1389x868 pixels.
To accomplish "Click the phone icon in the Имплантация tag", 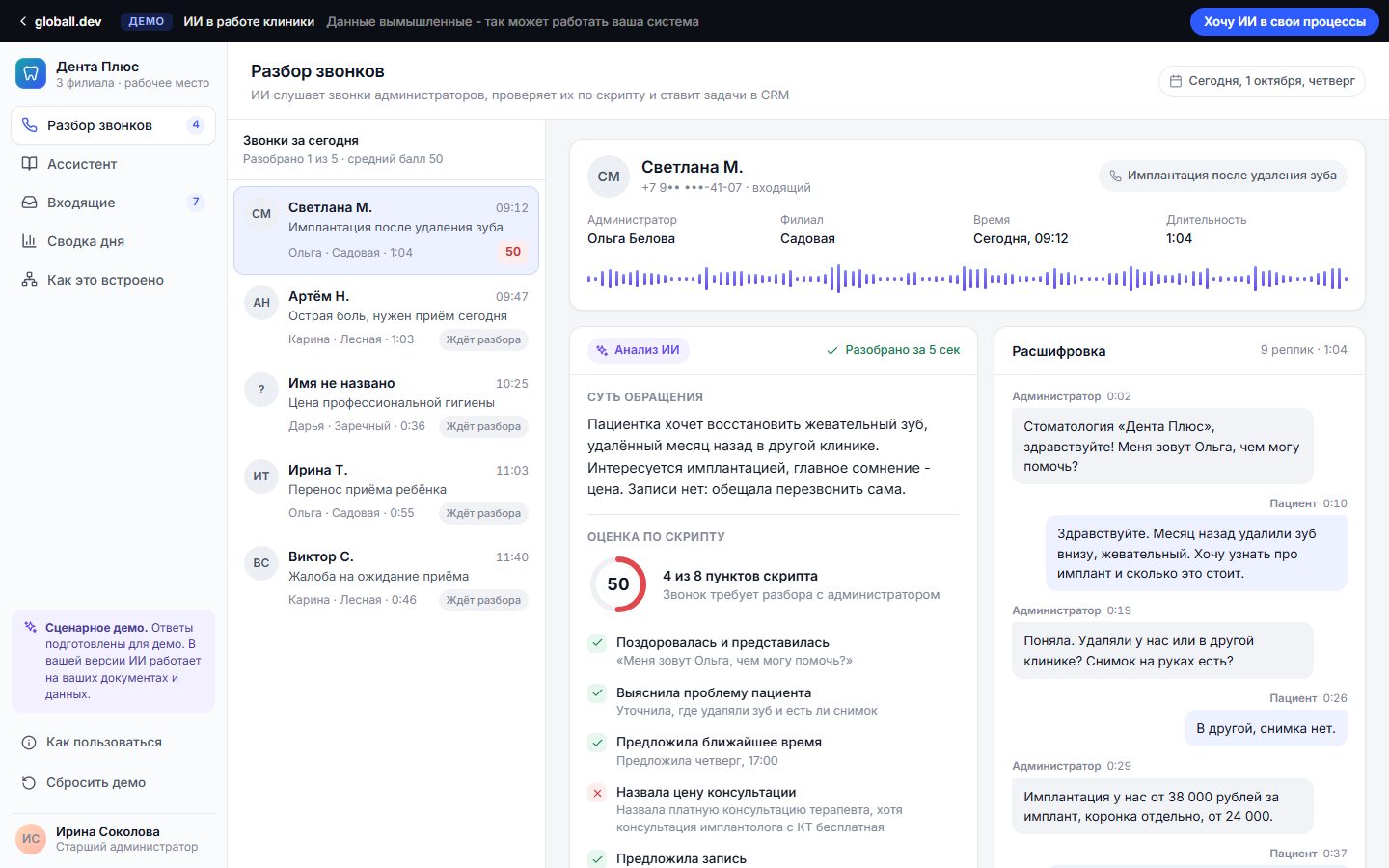I will [x=1115, y=176].
